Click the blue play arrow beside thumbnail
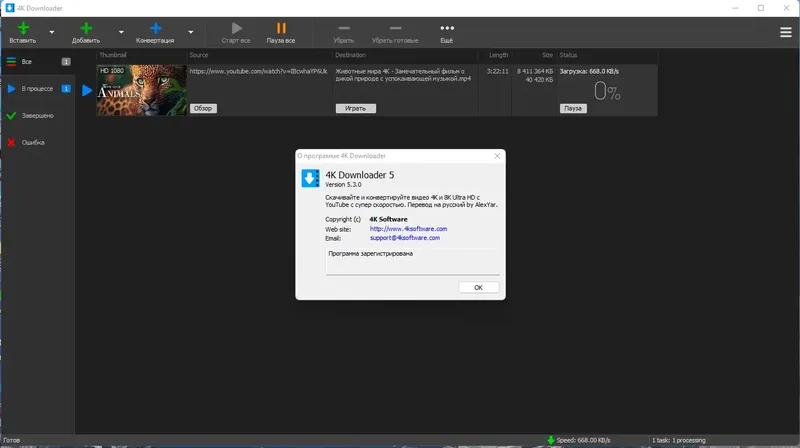Image resolution: width=800 pixels, height=448 pixels. 87,90
